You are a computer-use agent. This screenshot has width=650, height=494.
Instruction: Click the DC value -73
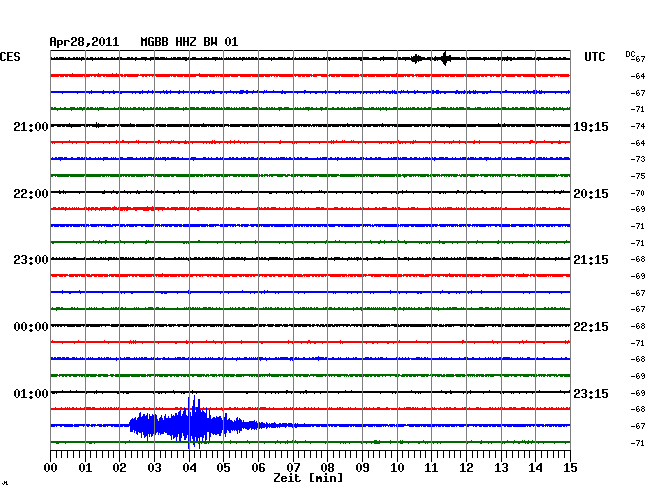[638, 159]
